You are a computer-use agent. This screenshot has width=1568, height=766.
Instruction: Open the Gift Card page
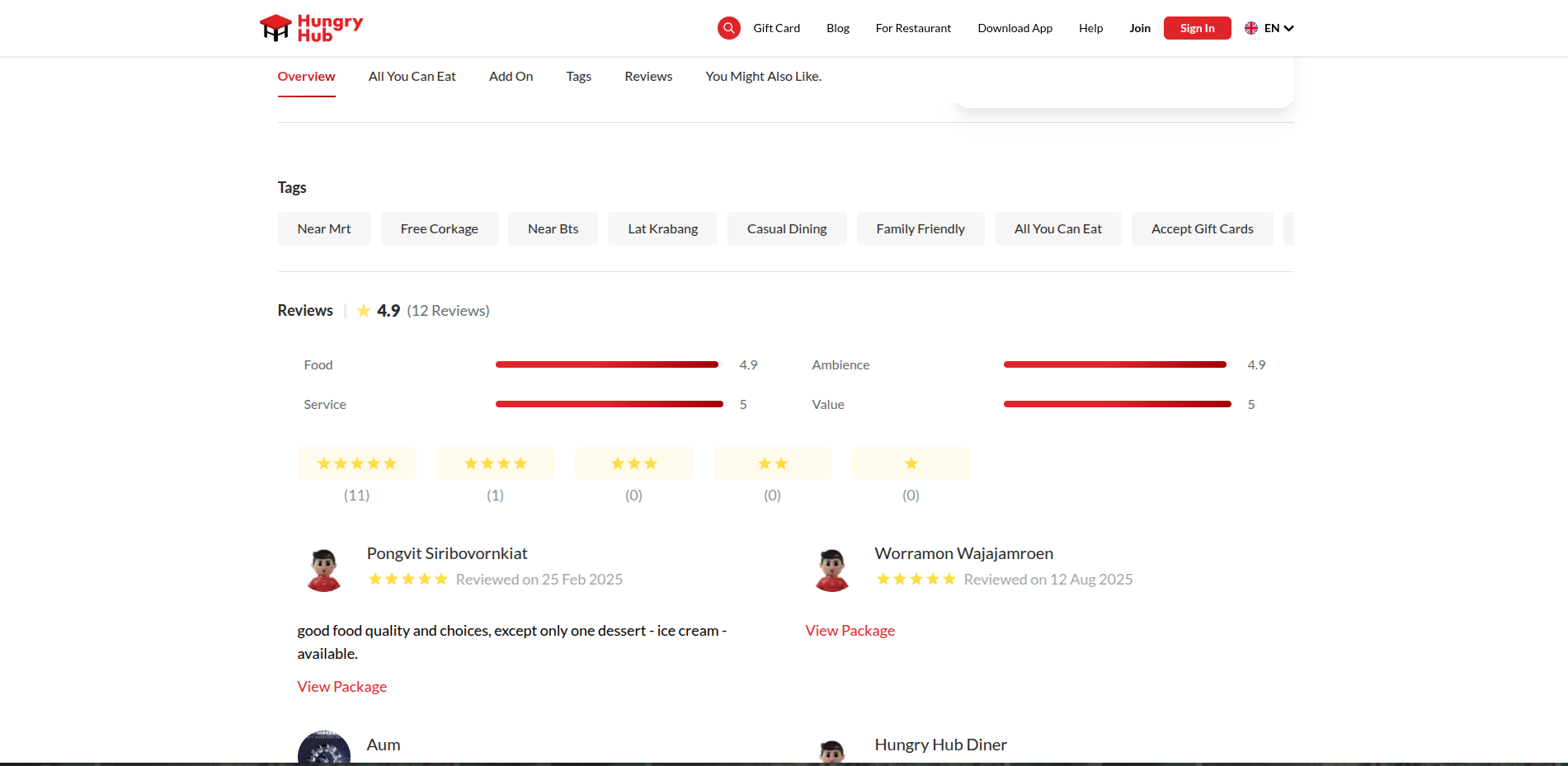coord(776,28)
